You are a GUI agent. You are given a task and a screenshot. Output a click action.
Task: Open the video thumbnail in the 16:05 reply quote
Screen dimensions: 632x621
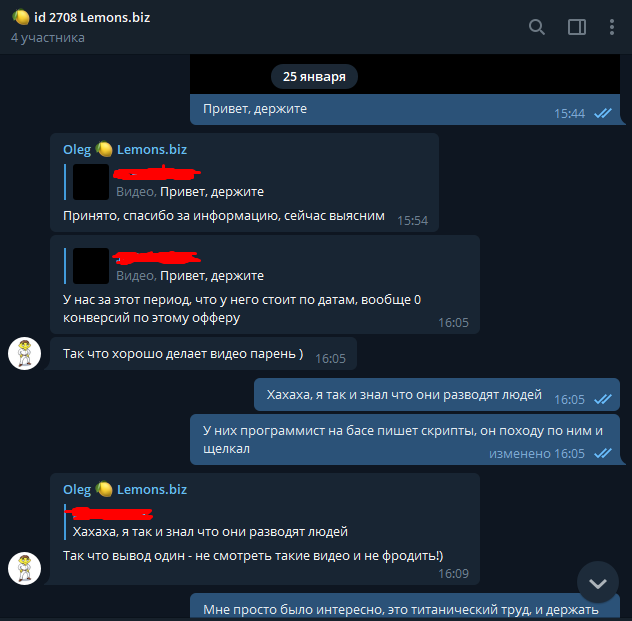[91, 266]
